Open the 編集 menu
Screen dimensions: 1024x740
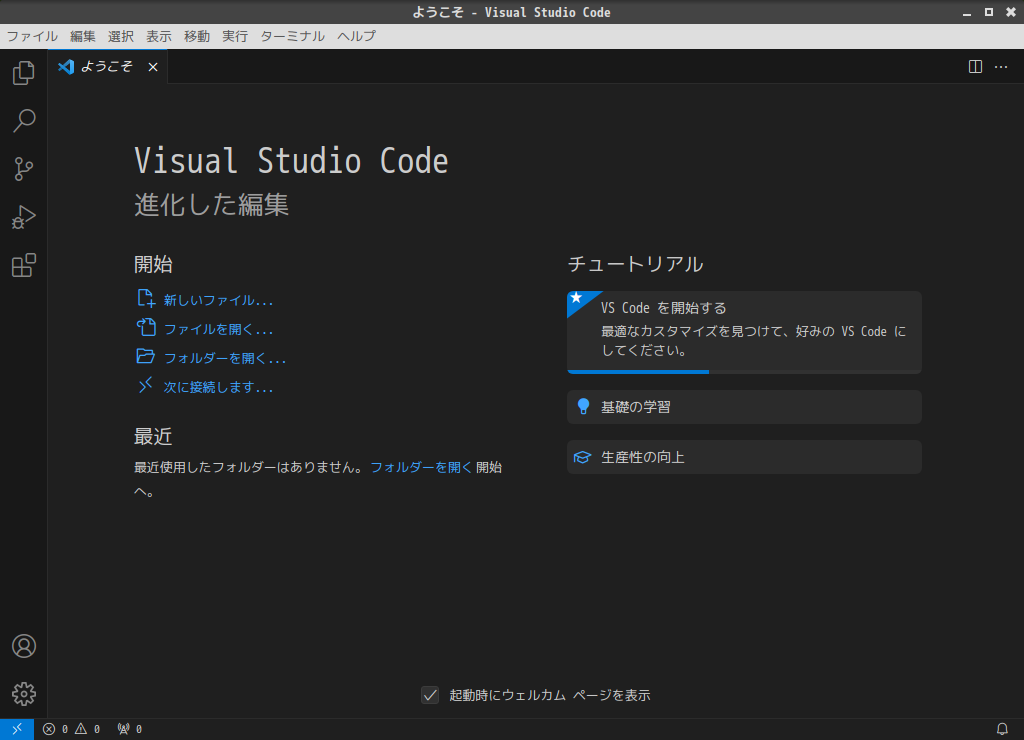[x=82, y=36]
